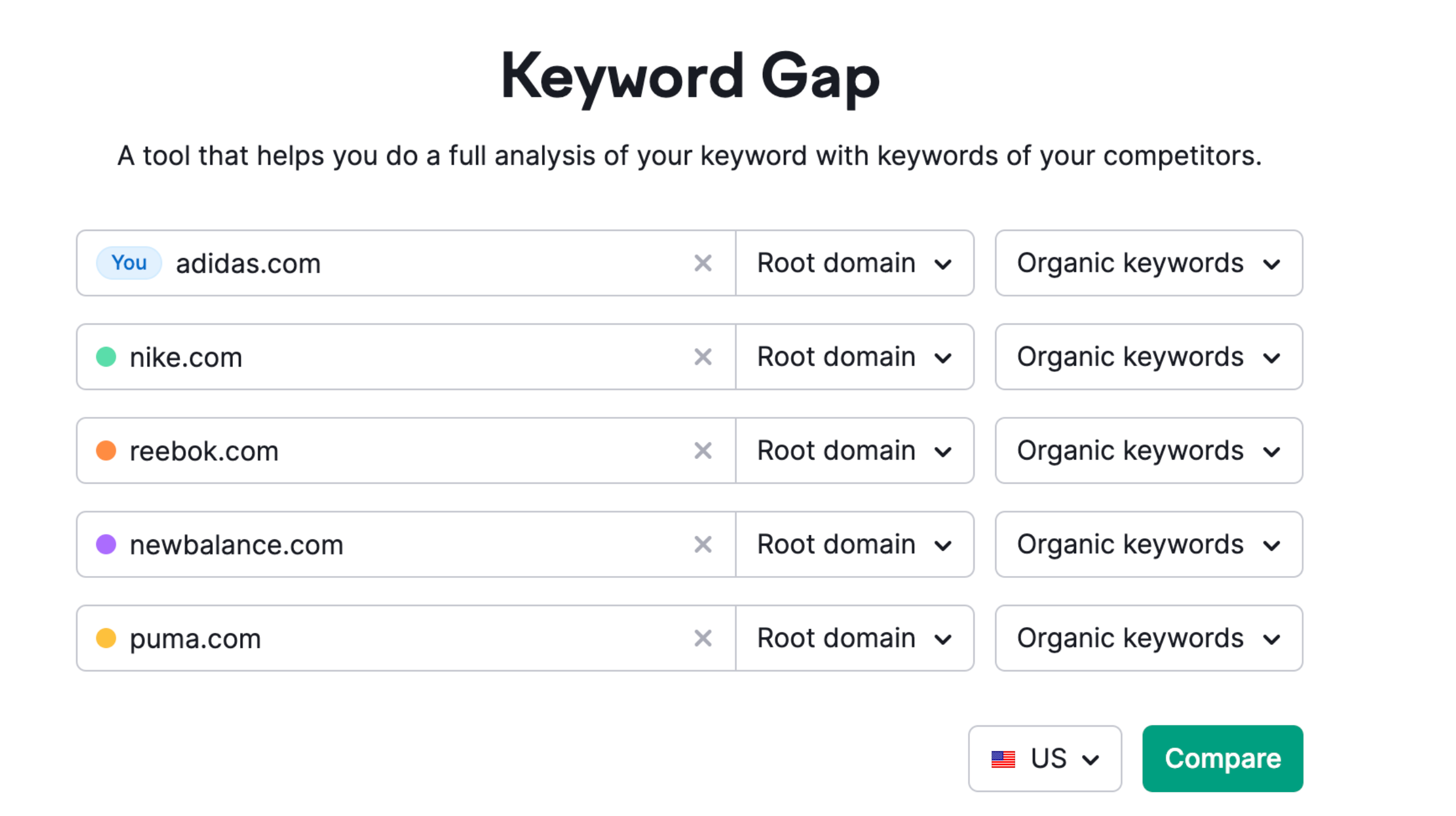
Task: Clear the adidas.com domain field
Action: [x=703, y=263]
